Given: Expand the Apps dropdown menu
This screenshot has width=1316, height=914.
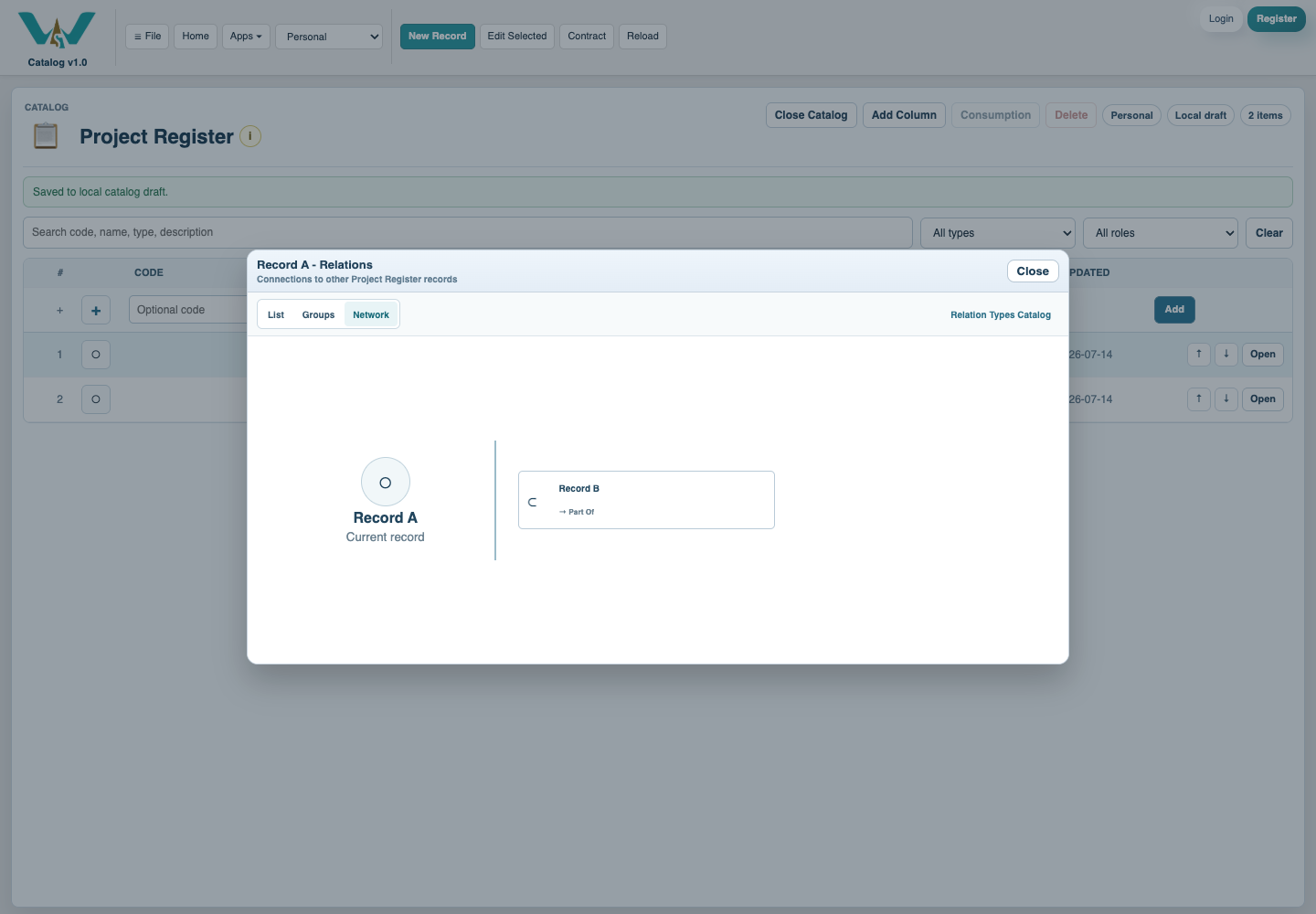Looking at the screenshot, I should coord(246,37).
